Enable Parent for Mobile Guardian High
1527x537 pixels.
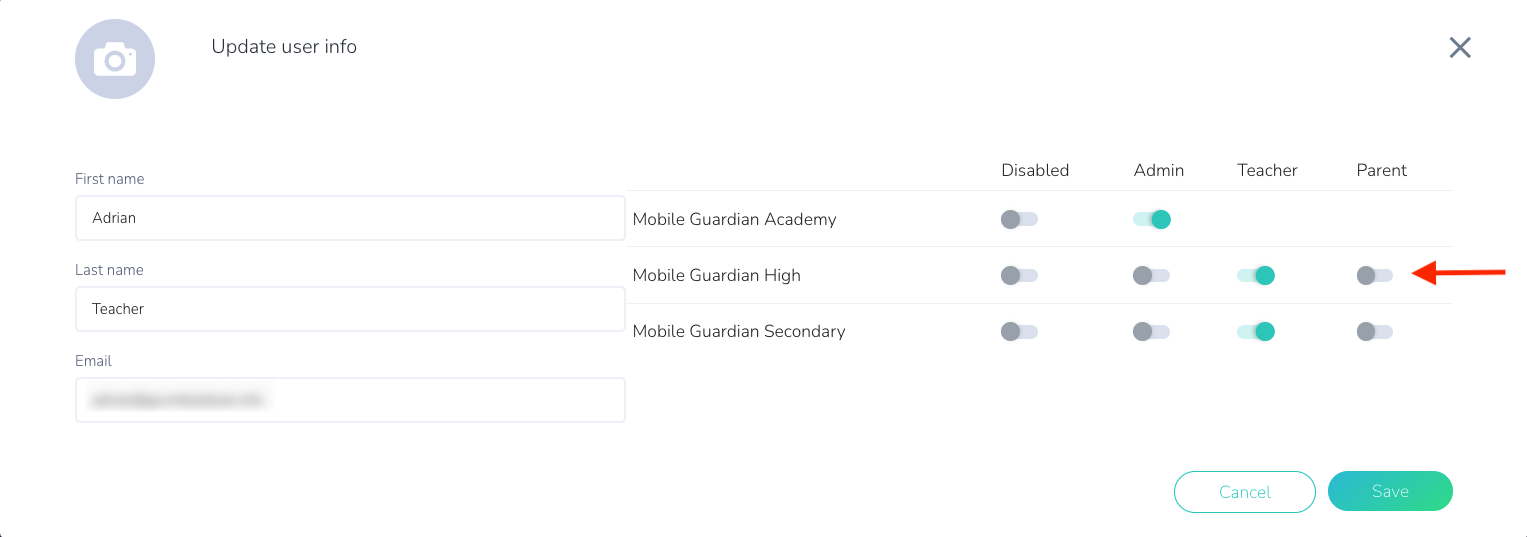pyautogui.click(x=1374, y=275)
